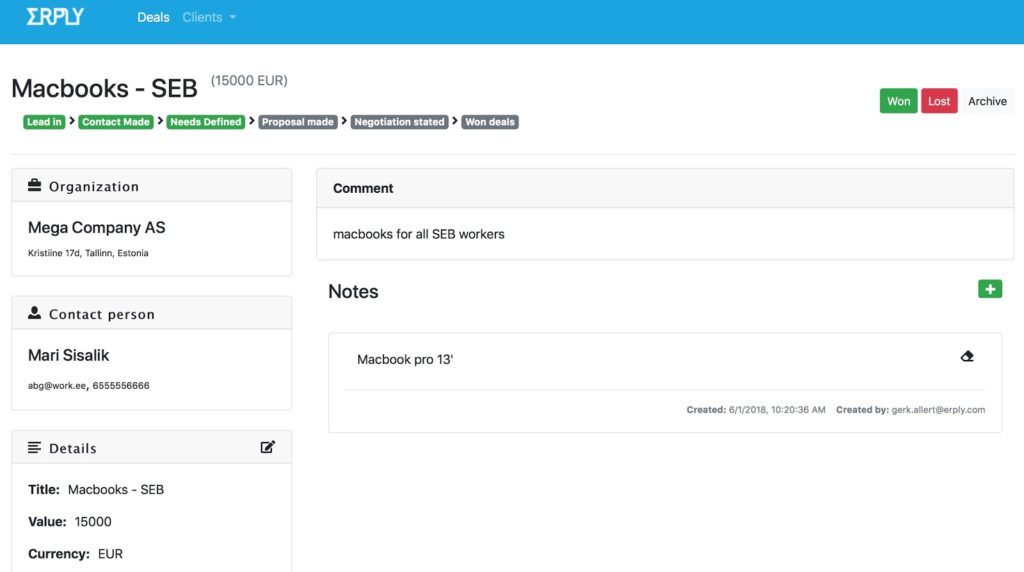
Task: Click the note creator gerk.allert@erply.com
Action: coord(938,410)
